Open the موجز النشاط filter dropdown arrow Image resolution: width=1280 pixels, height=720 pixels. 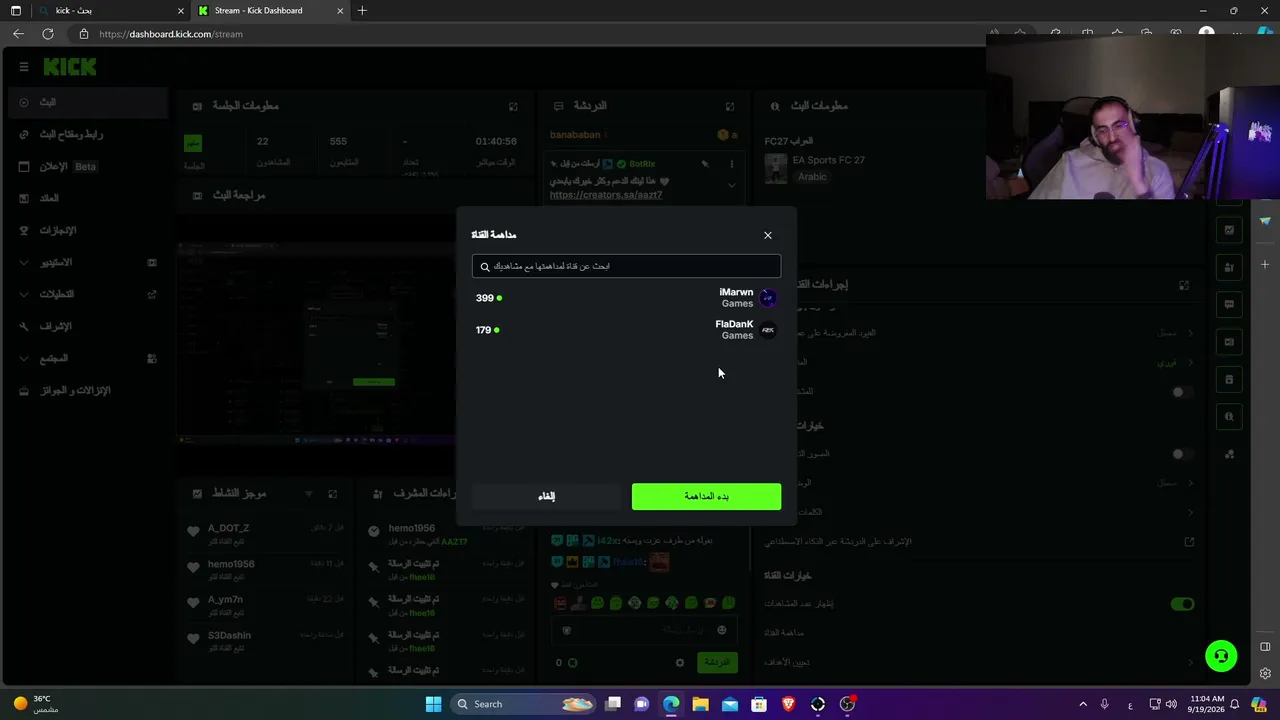coord(308,494)
